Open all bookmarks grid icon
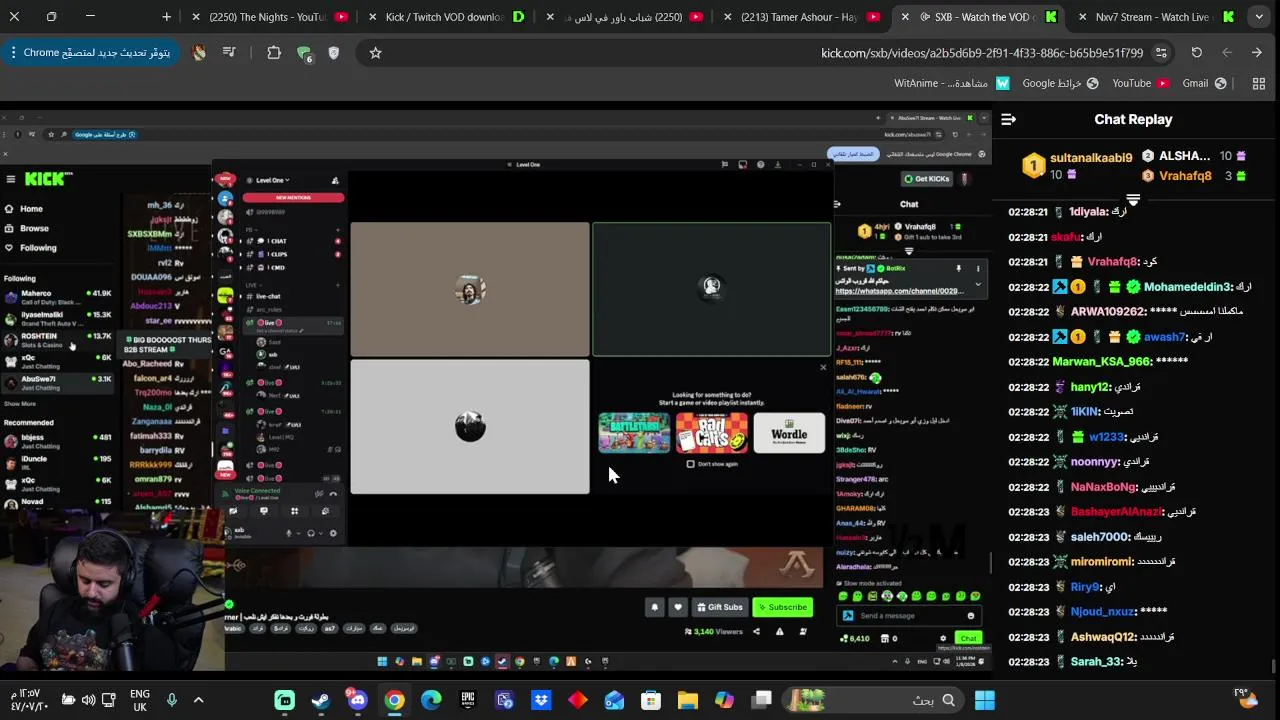 pyautogui.click(x=1258, y=84)
